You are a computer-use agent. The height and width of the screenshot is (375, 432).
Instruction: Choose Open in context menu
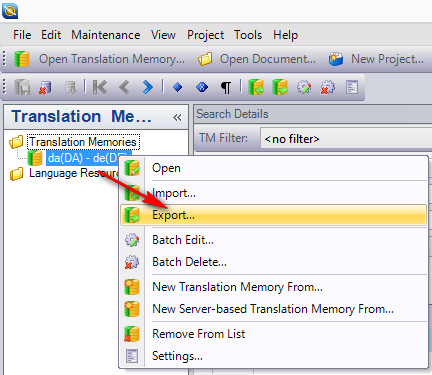click(273, 168)
